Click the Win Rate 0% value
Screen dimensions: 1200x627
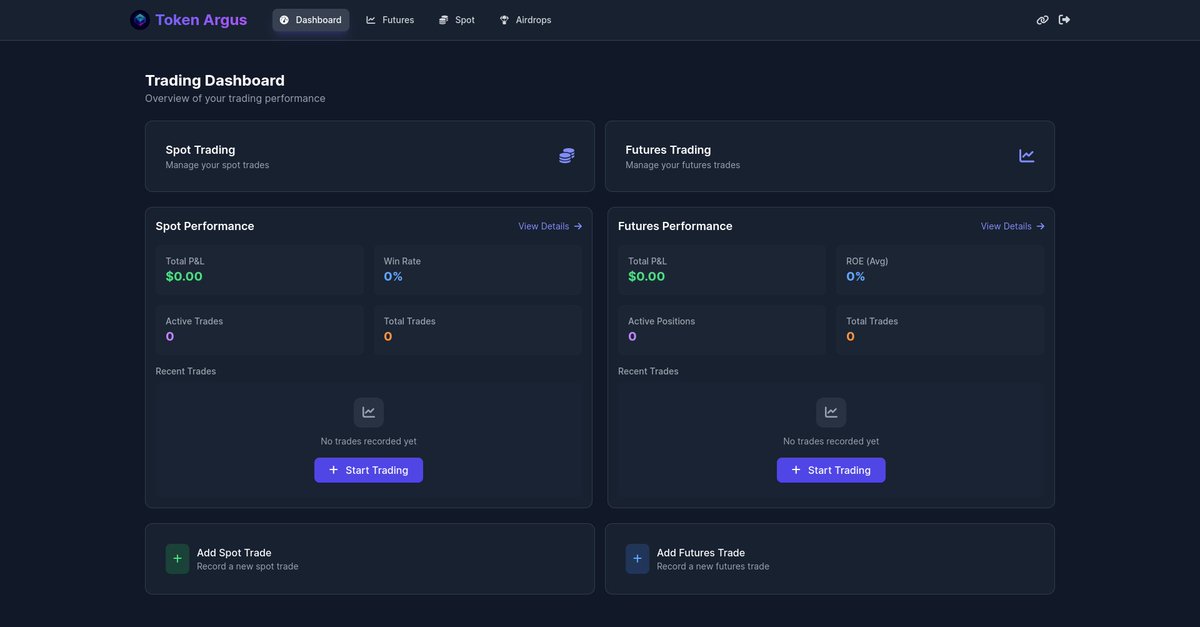393,277
